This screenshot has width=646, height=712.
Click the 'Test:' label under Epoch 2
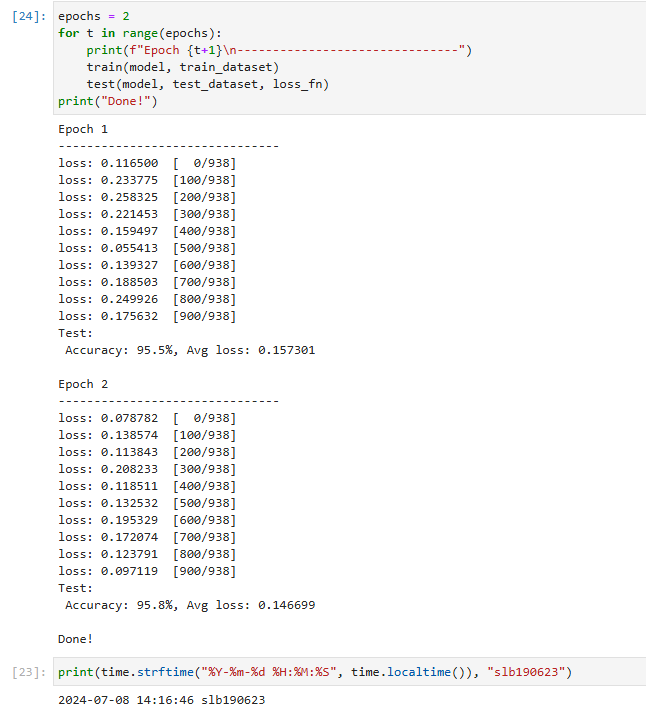click(75, 588)
